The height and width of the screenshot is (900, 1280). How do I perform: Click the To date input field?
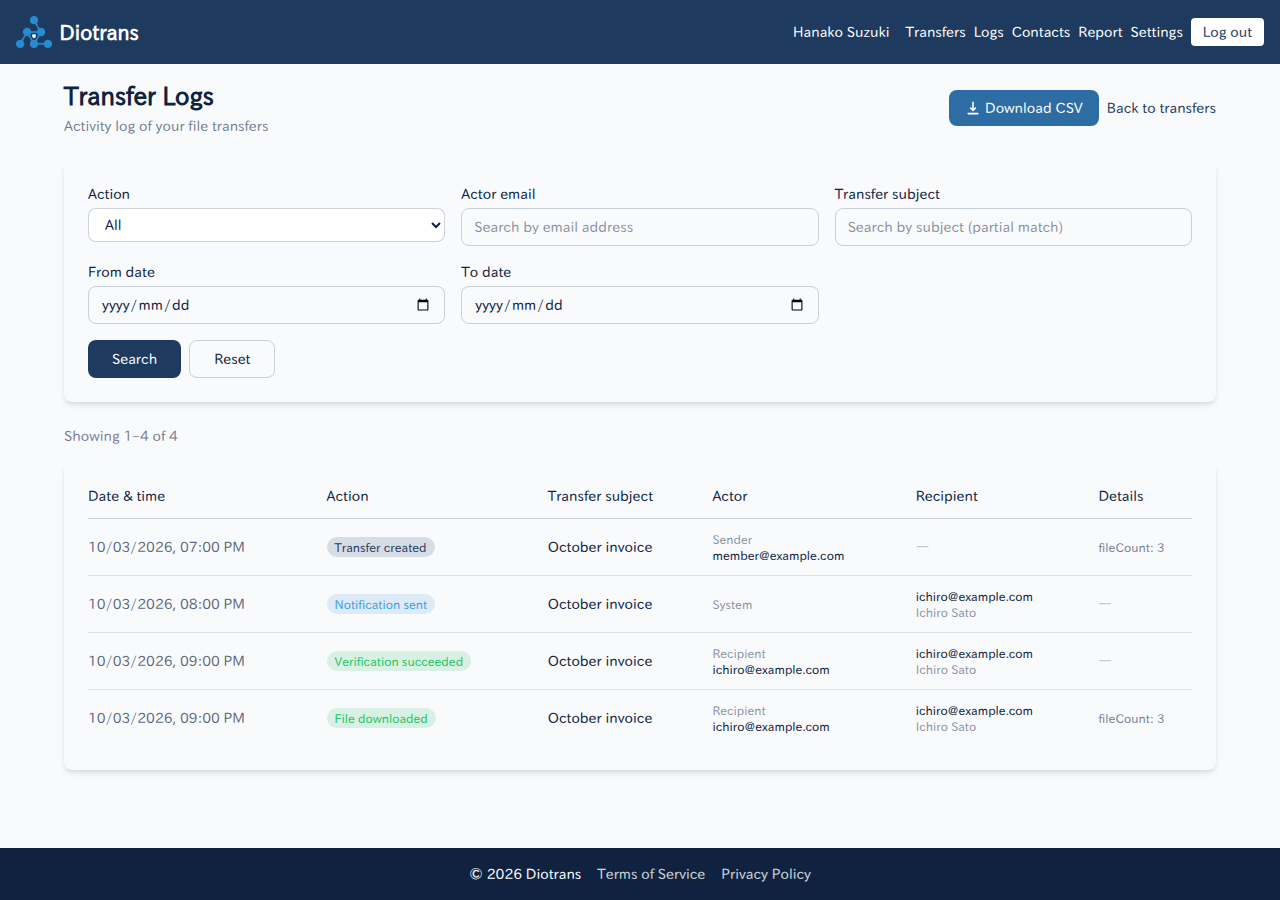coord(640,305)
